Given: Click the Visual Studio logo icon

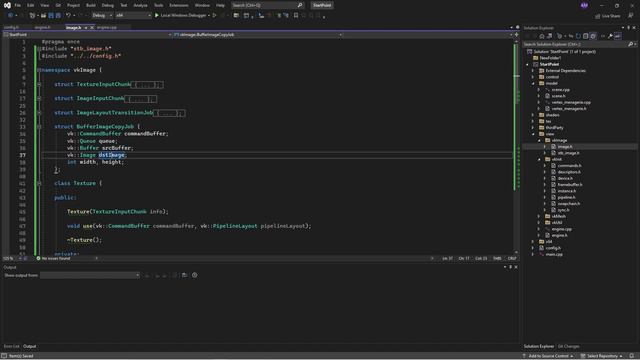Looking at the screenshot, I should (x=7, y=5).
